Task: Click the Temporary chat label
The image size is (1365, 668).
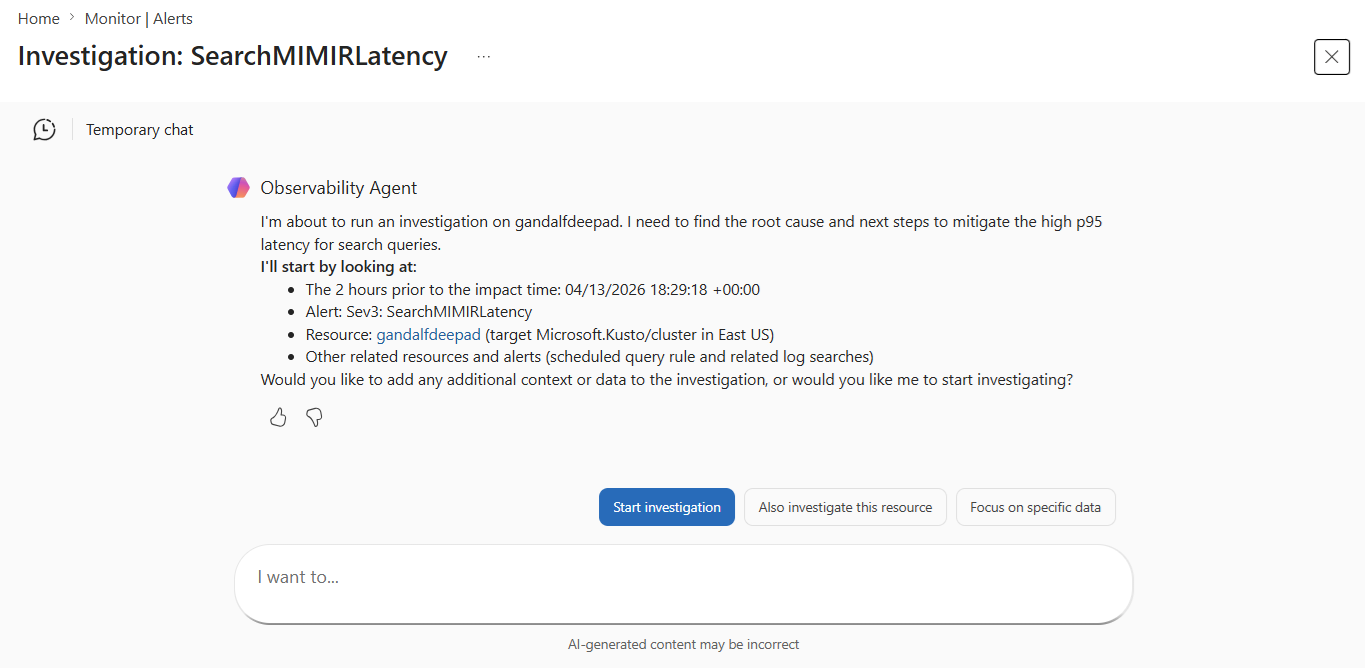Action: tap(140, 130)
